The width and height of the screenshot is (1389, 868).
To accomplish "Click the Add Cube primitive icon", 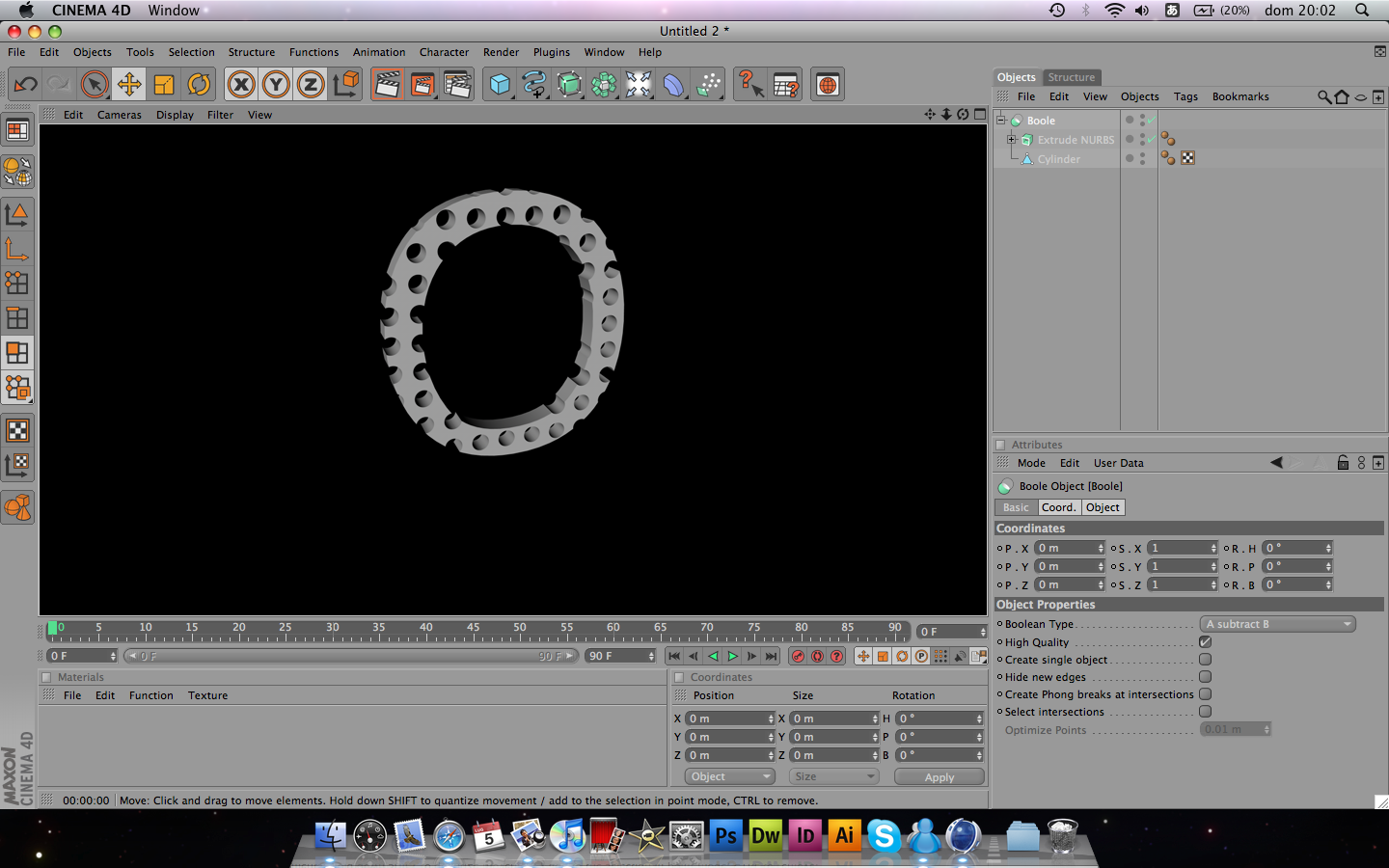I will 499,85.
